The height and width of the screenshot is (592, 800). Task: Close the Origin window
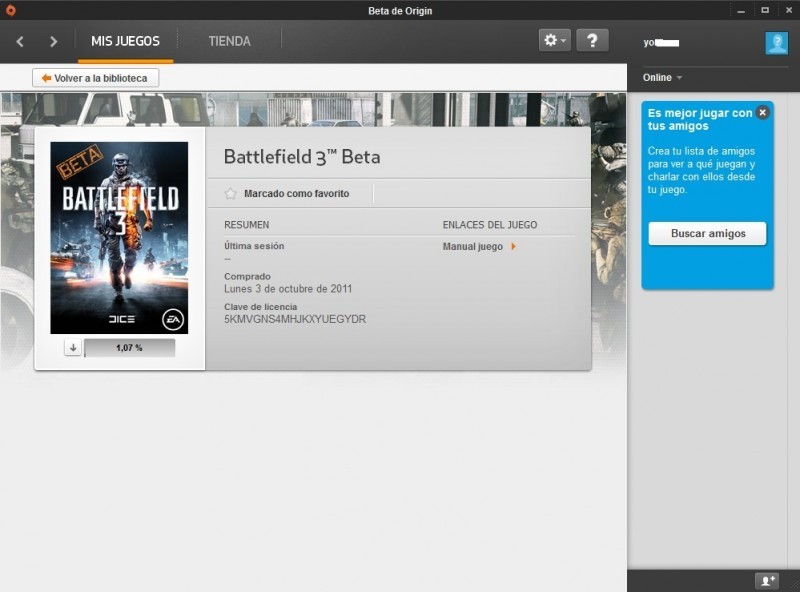click(789, 10)
